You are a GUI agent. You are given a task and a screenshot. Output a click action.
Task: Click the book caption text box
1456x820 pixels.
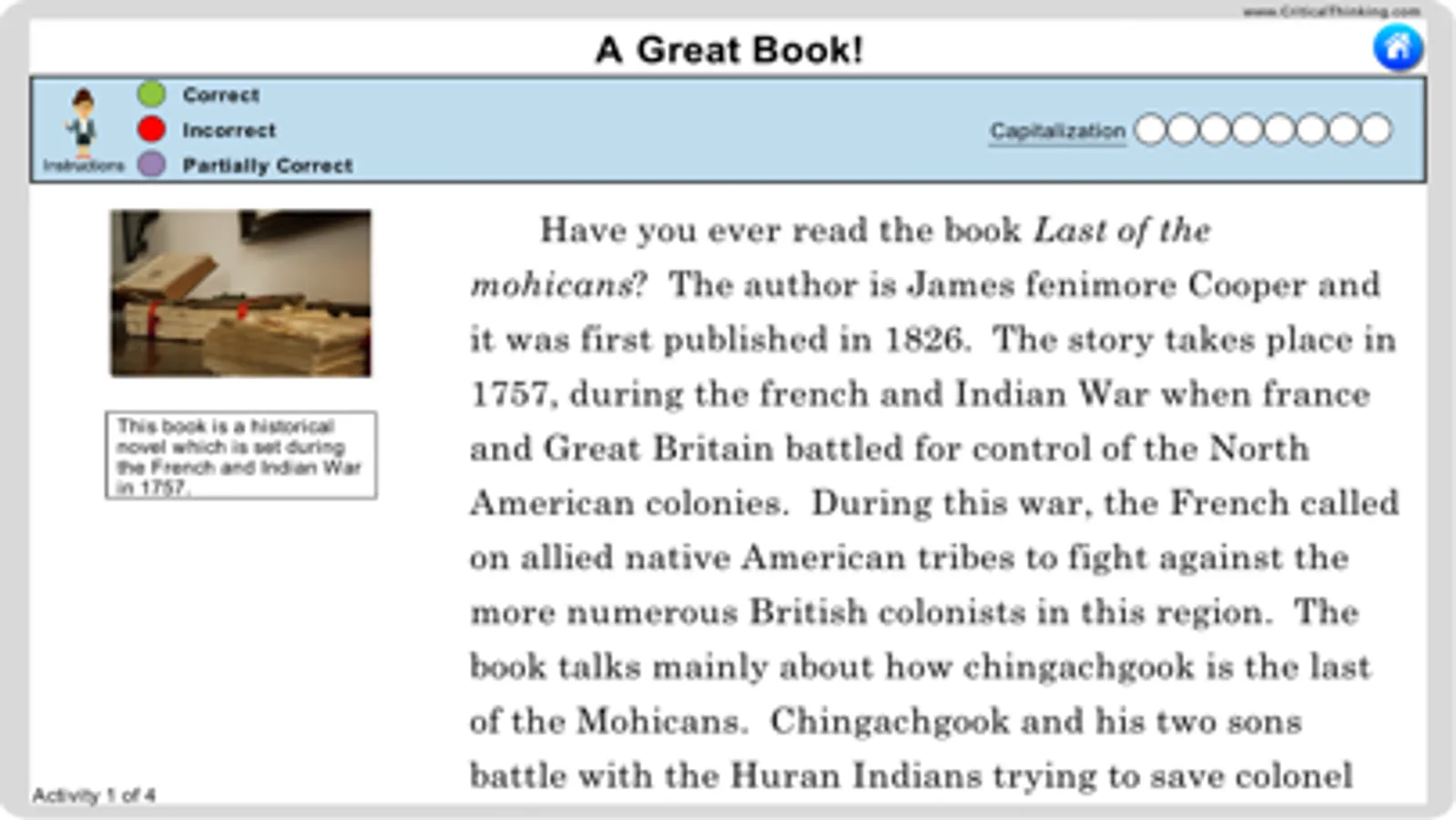coord(241,456)
